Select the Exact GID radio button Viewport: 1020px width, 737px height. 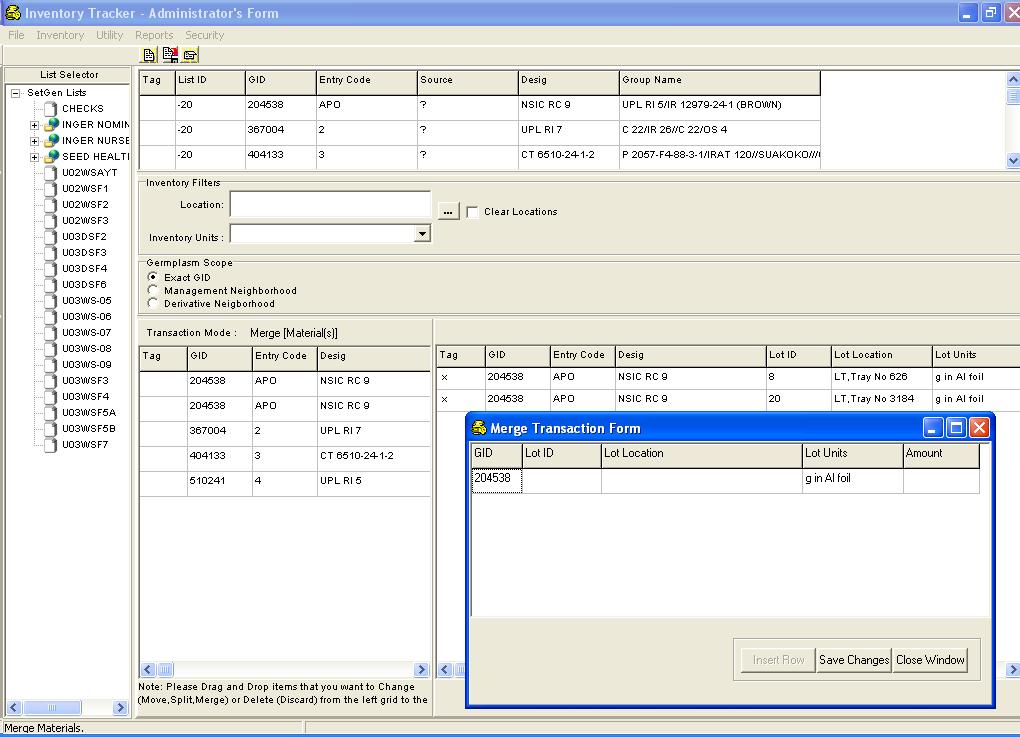point(153,277)
